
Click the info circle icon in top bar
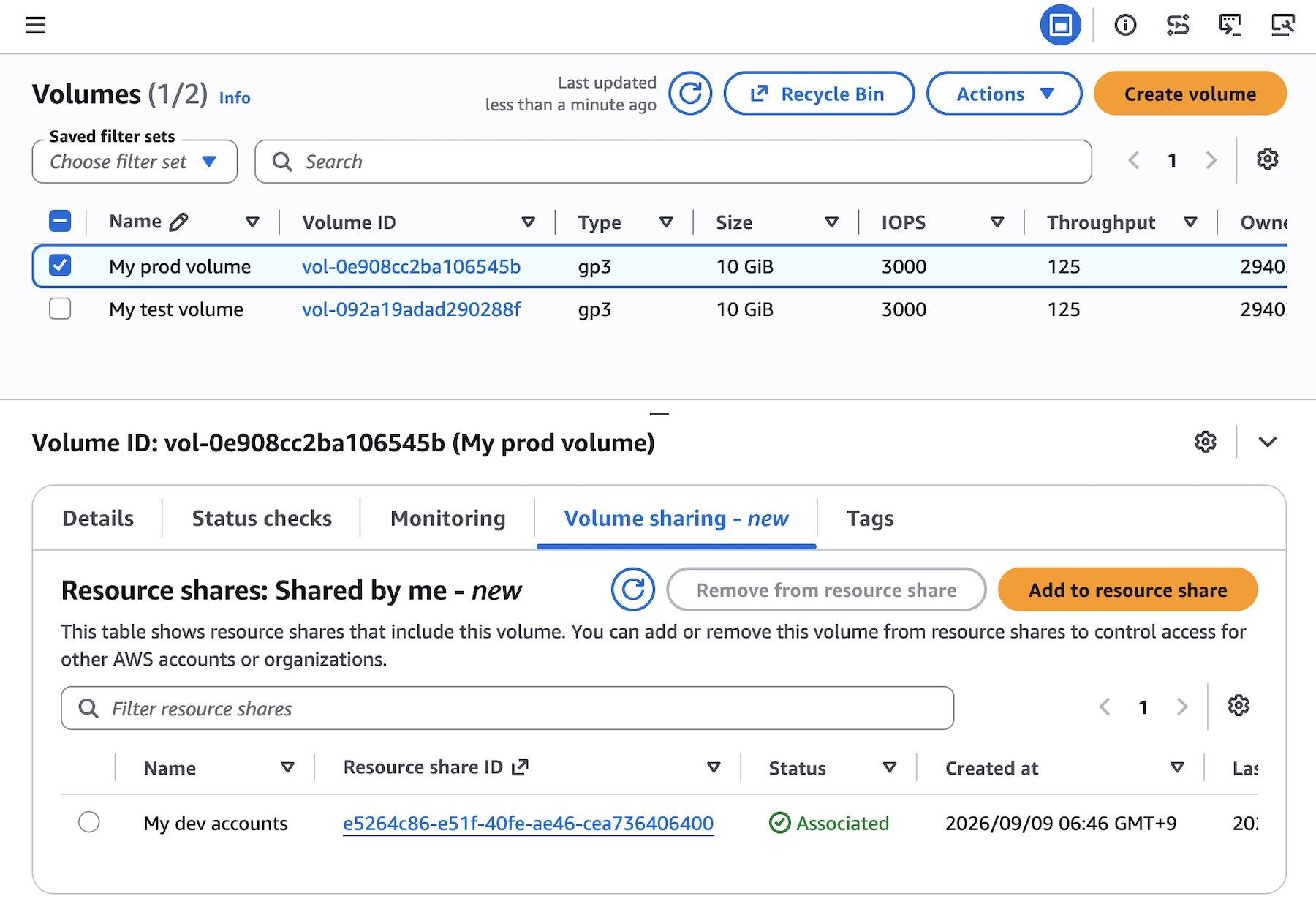[1125, 26]
